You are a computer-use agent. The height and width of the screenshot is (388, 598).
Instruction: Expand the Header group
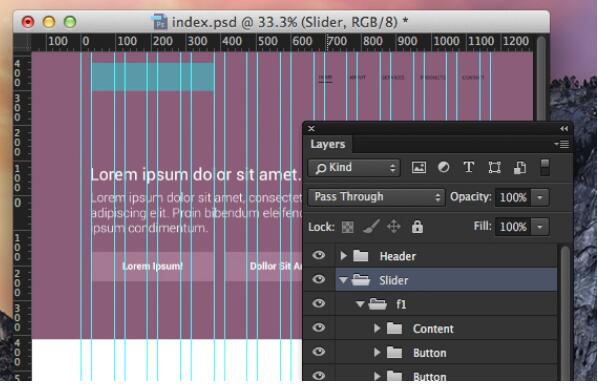click(x=343, y=256)
